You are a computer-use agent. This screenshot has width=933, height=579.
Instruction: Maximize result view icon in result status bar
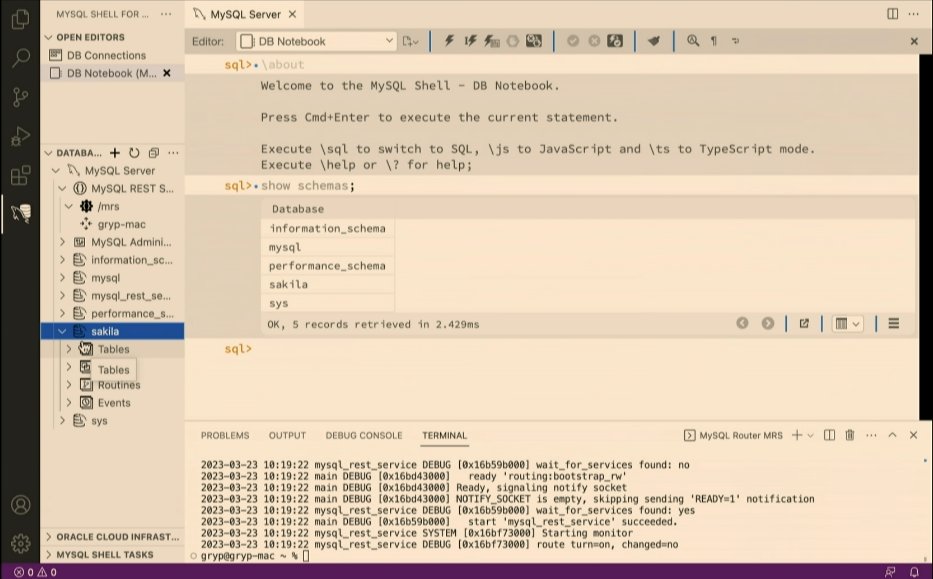804,323
